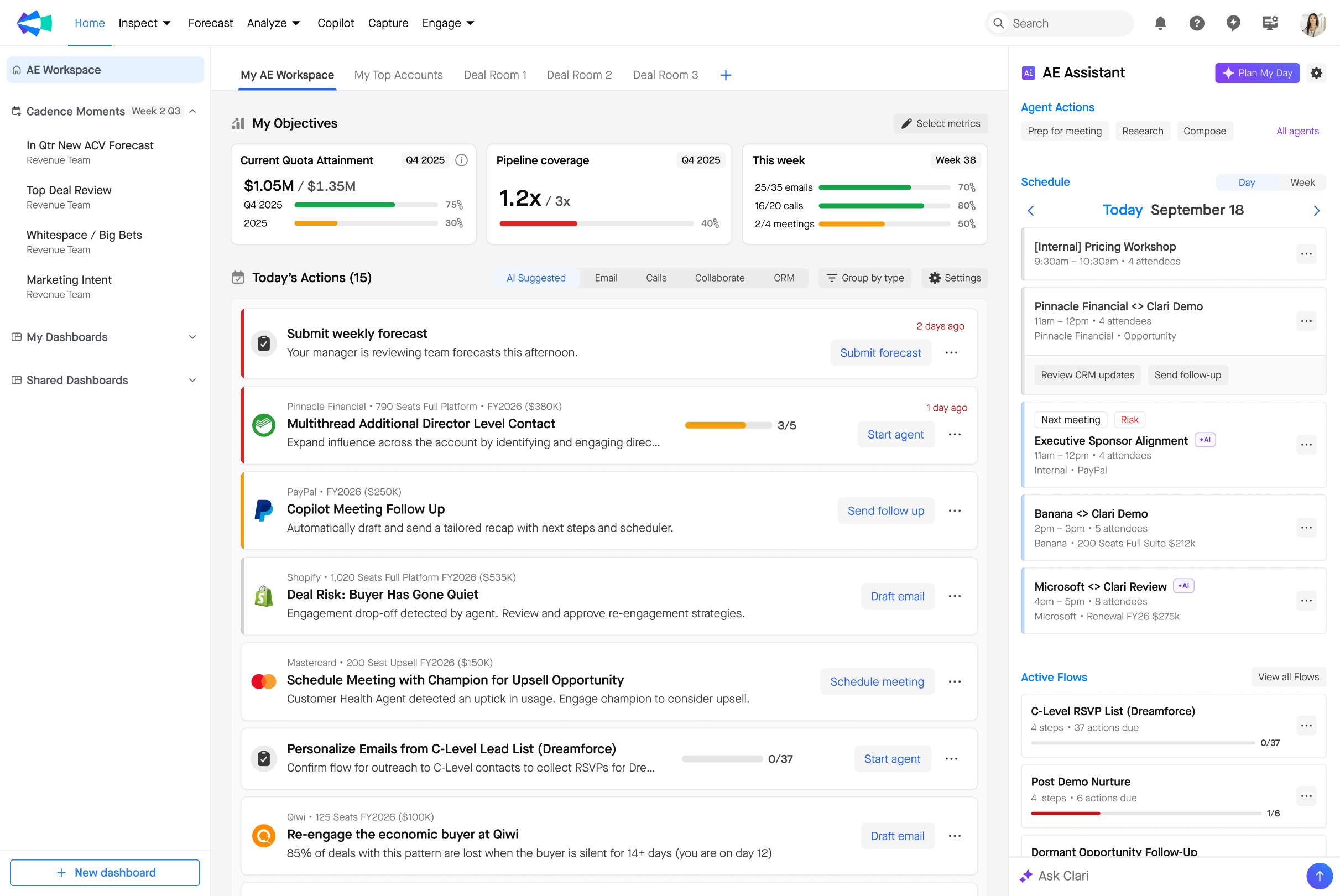Switch to Deal Room 2 tab
Image resolution: width=1340 pixels, height=896 pixels.
pyautogui.click(x=579, y=75)
